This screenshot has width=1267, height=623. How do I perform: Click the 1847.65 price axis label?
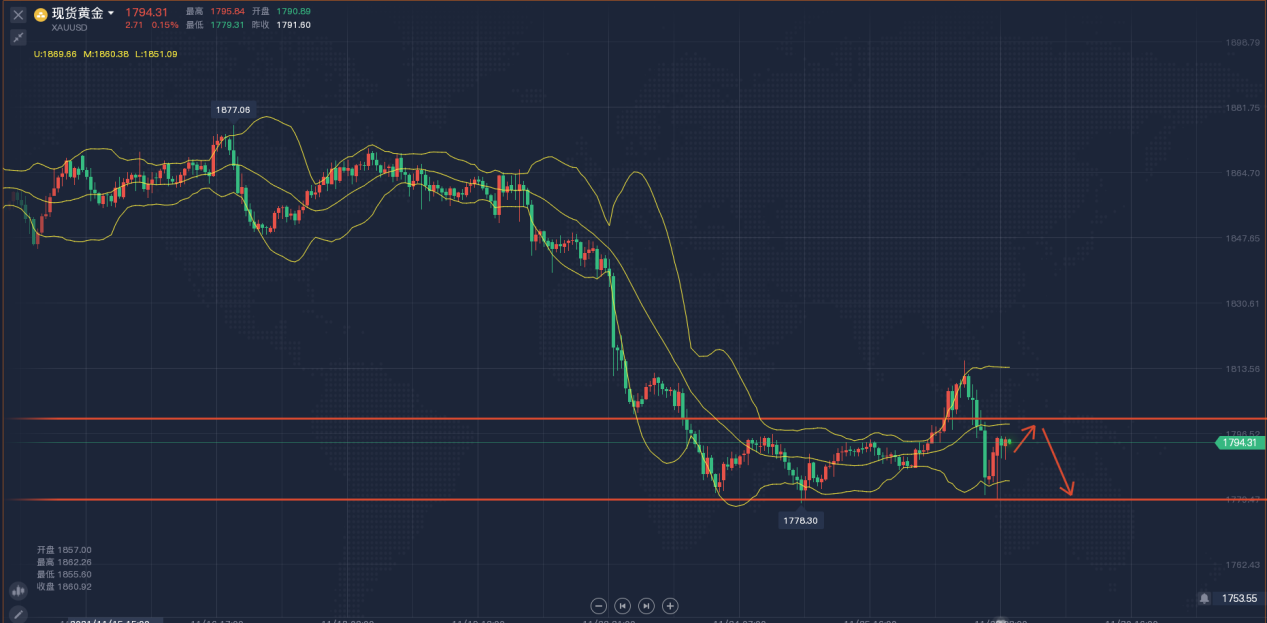[1243, 238]
